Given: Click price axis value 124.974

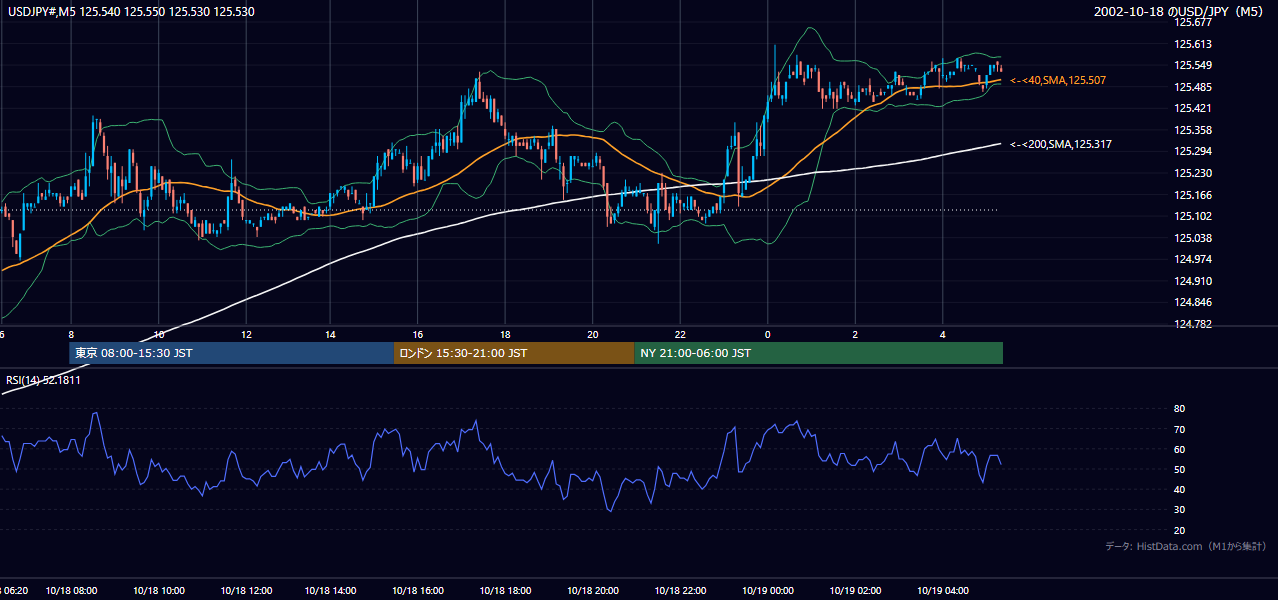Looking at the screenshot, I should click(x=1193, y=259).
